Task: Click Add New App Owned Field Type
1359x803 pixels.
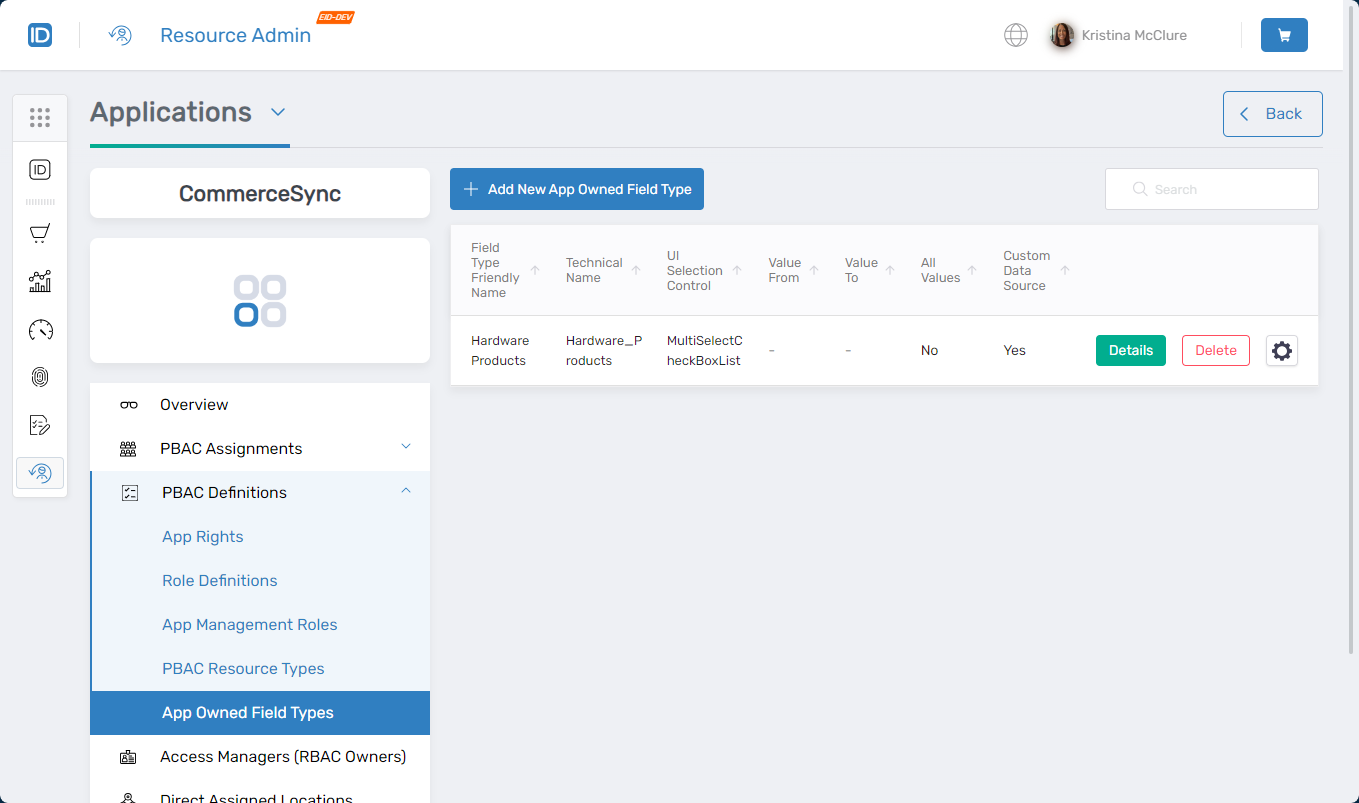Action: pyautogui.click(x=577, y=189)
